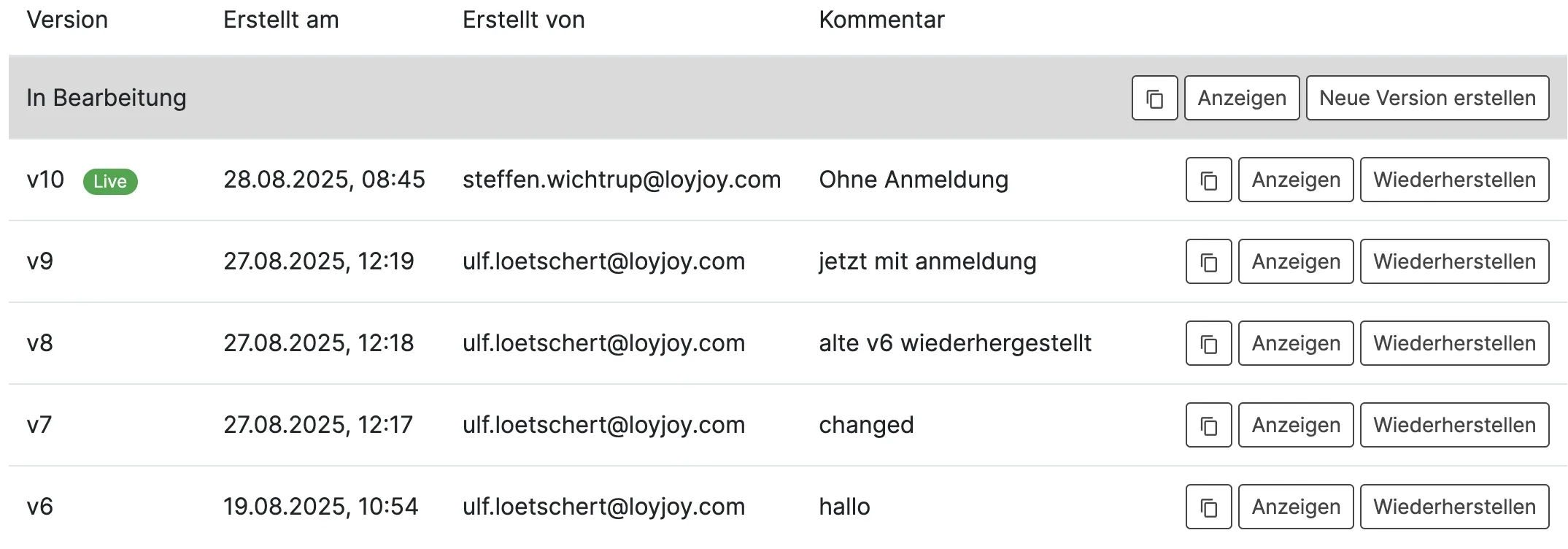Restore v8 using Wiederherstellen
The height and width of the screenshot is (549, 1568).
click(1454, 343)
